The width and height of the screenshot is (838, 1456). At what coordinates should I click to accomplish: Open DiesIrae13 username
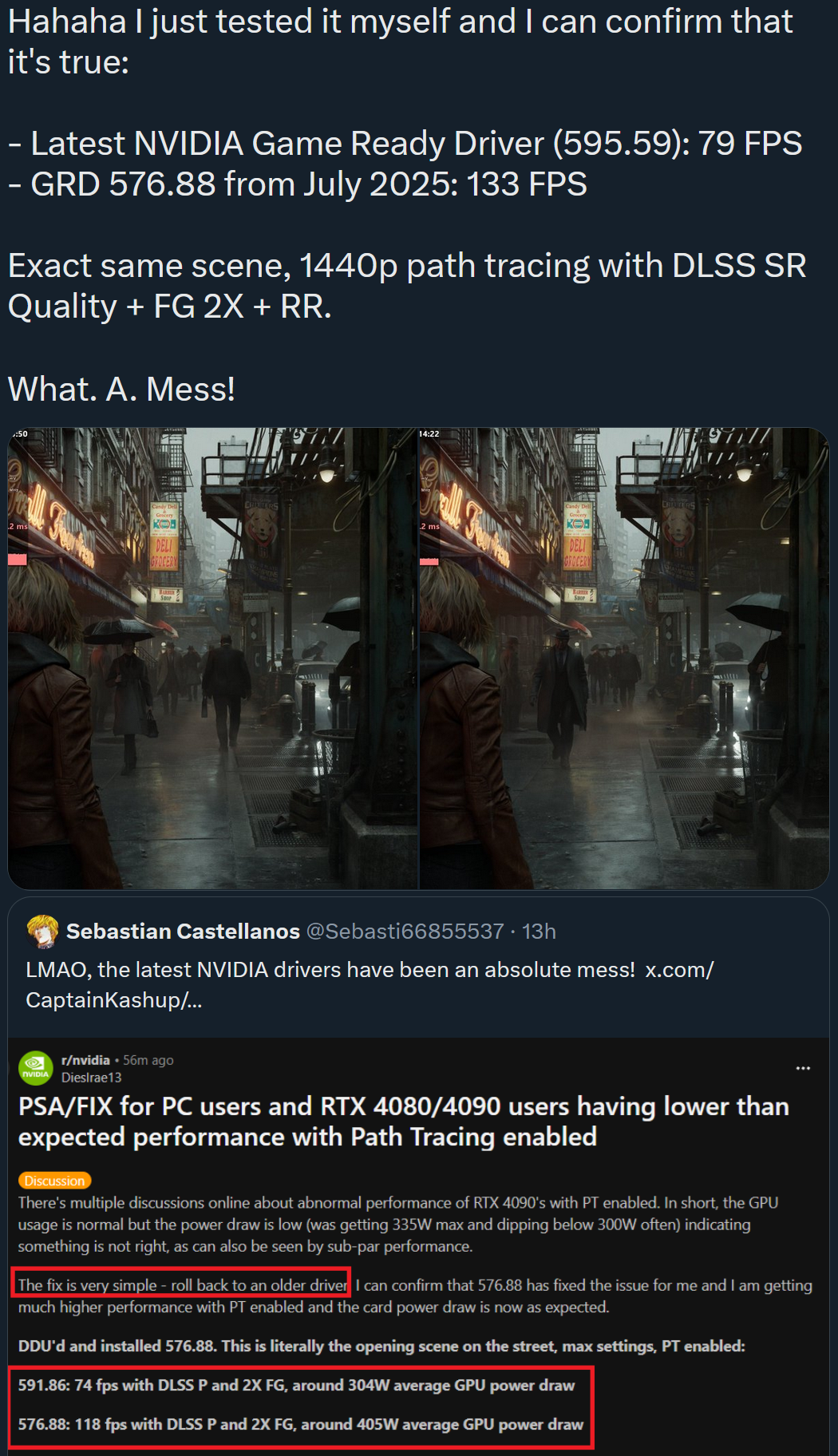[92, 1078]
